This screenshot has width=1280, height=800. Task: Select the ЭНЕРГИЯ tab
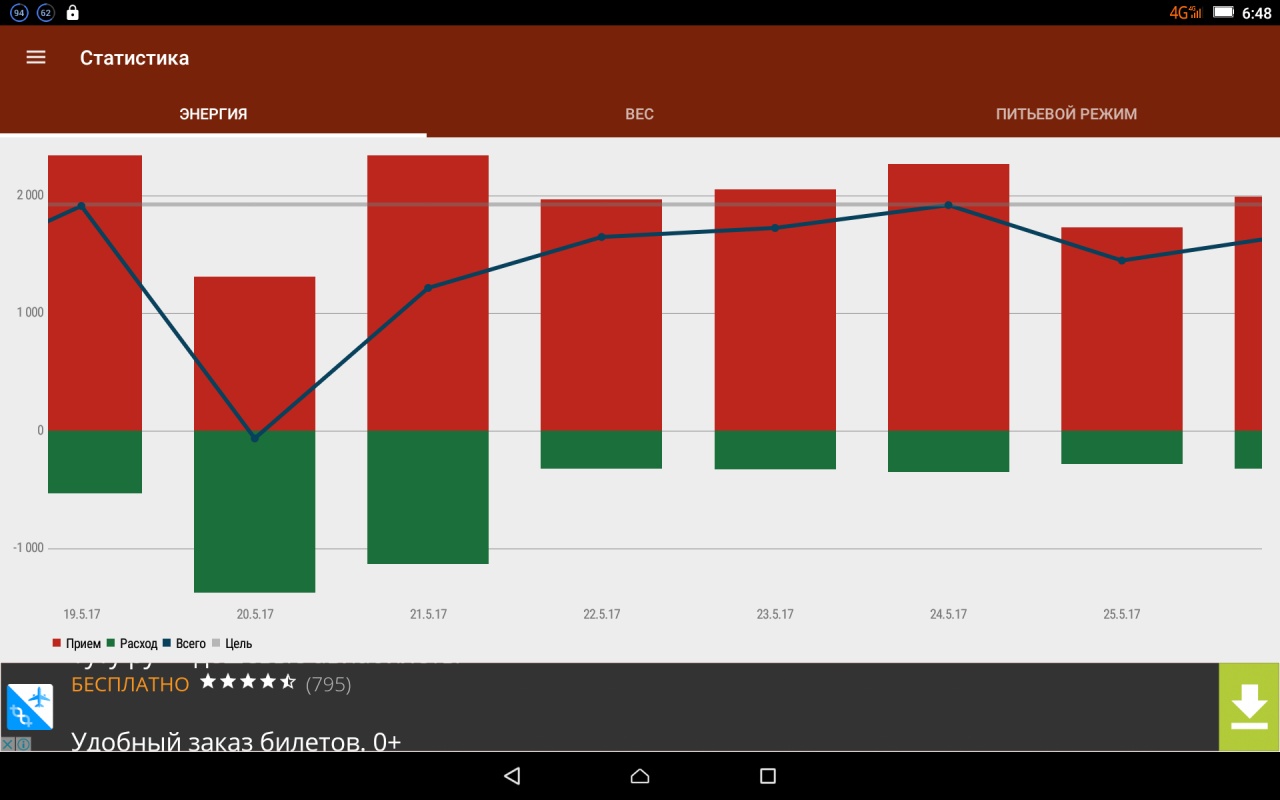click(x=213, y=114)
